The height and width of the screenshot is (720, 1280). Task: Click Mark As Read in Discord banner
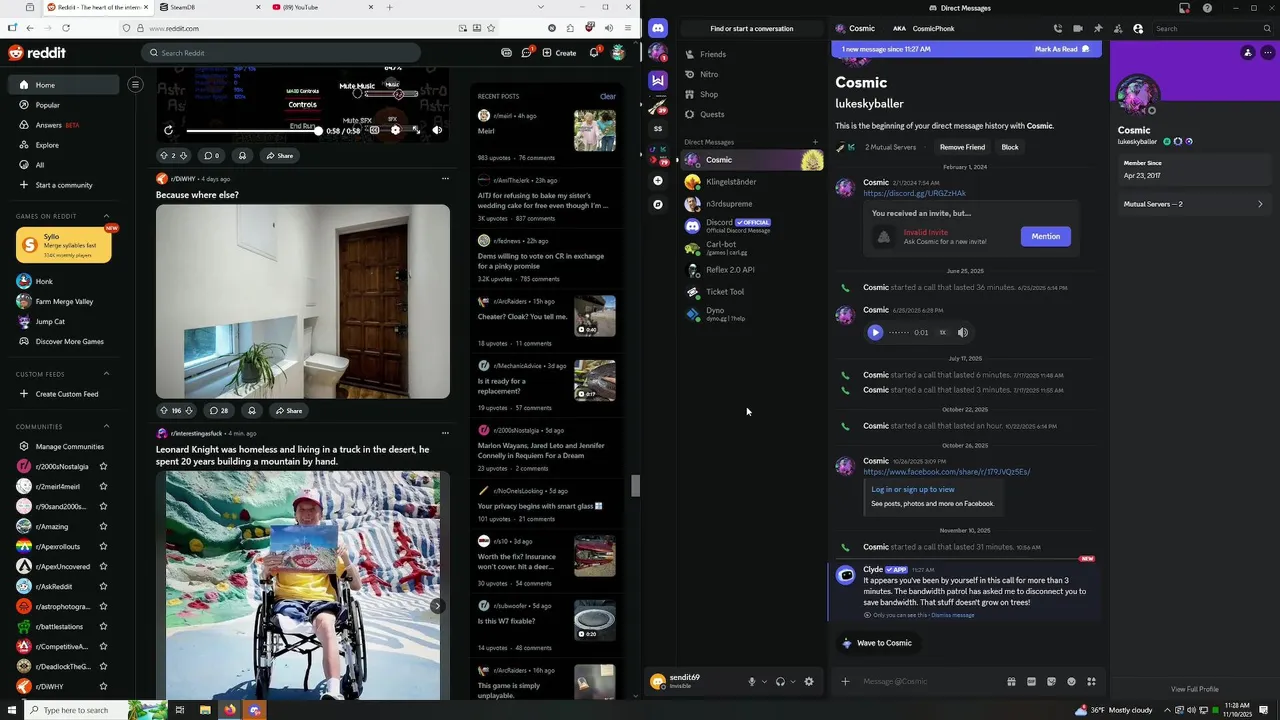pos(1062,49)
